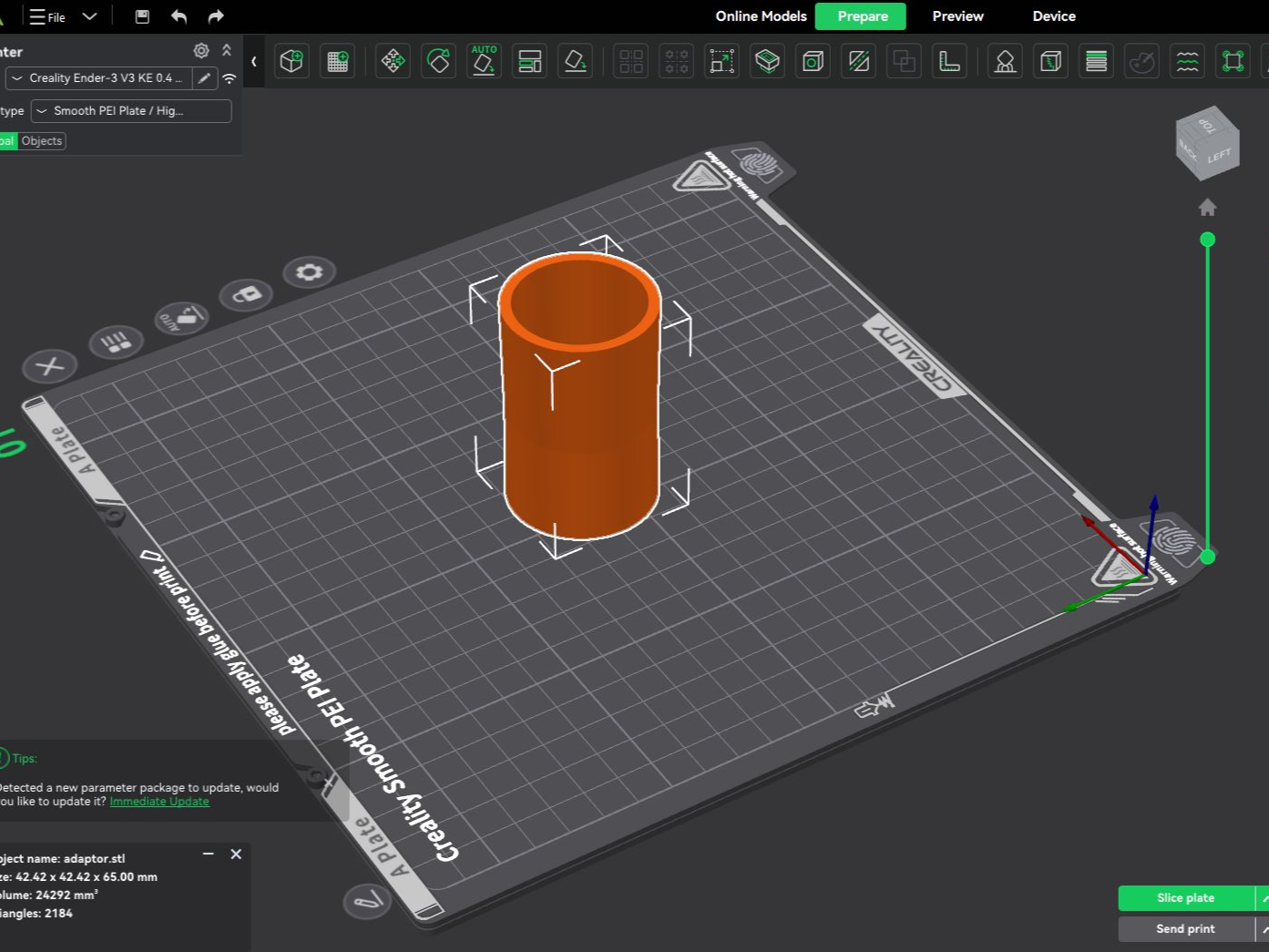Viewport: 1269px width, 952px height.
Task: Open the File menu
Action: click(x=47, y=16)
